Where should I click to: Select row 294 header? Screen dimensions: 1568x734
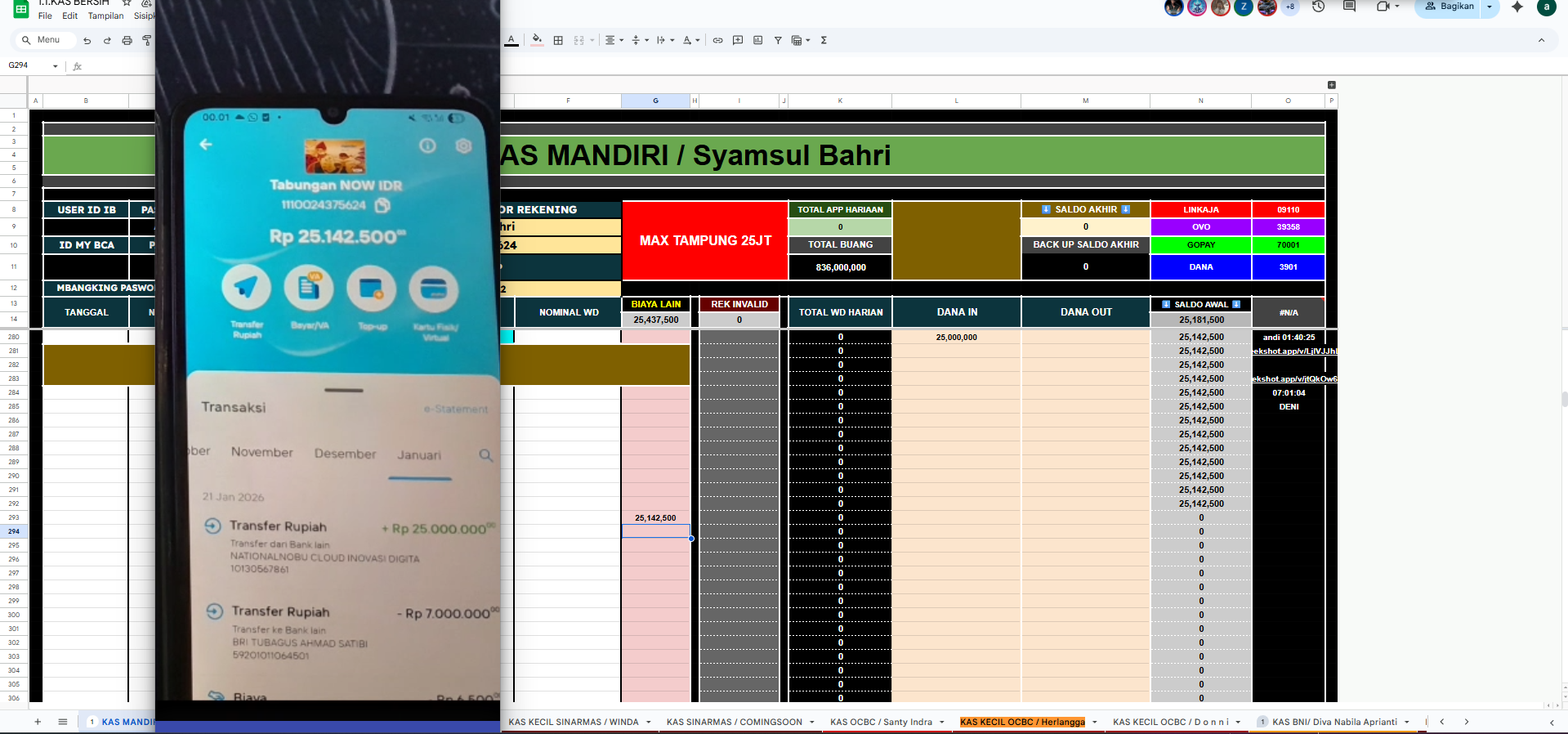(x=14, y=531)
